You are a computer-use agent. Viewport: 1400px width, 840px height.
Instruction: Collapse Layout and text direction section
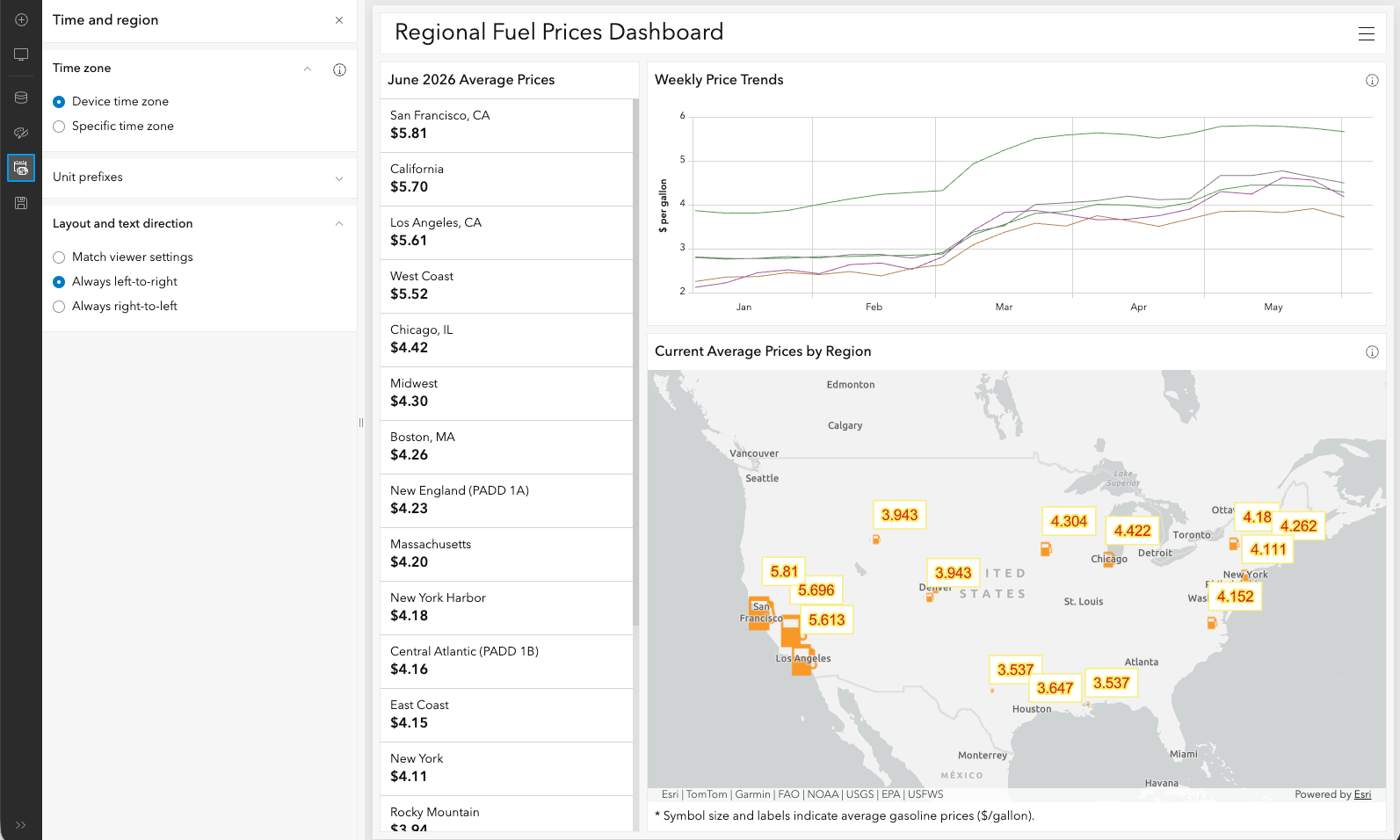339,224
